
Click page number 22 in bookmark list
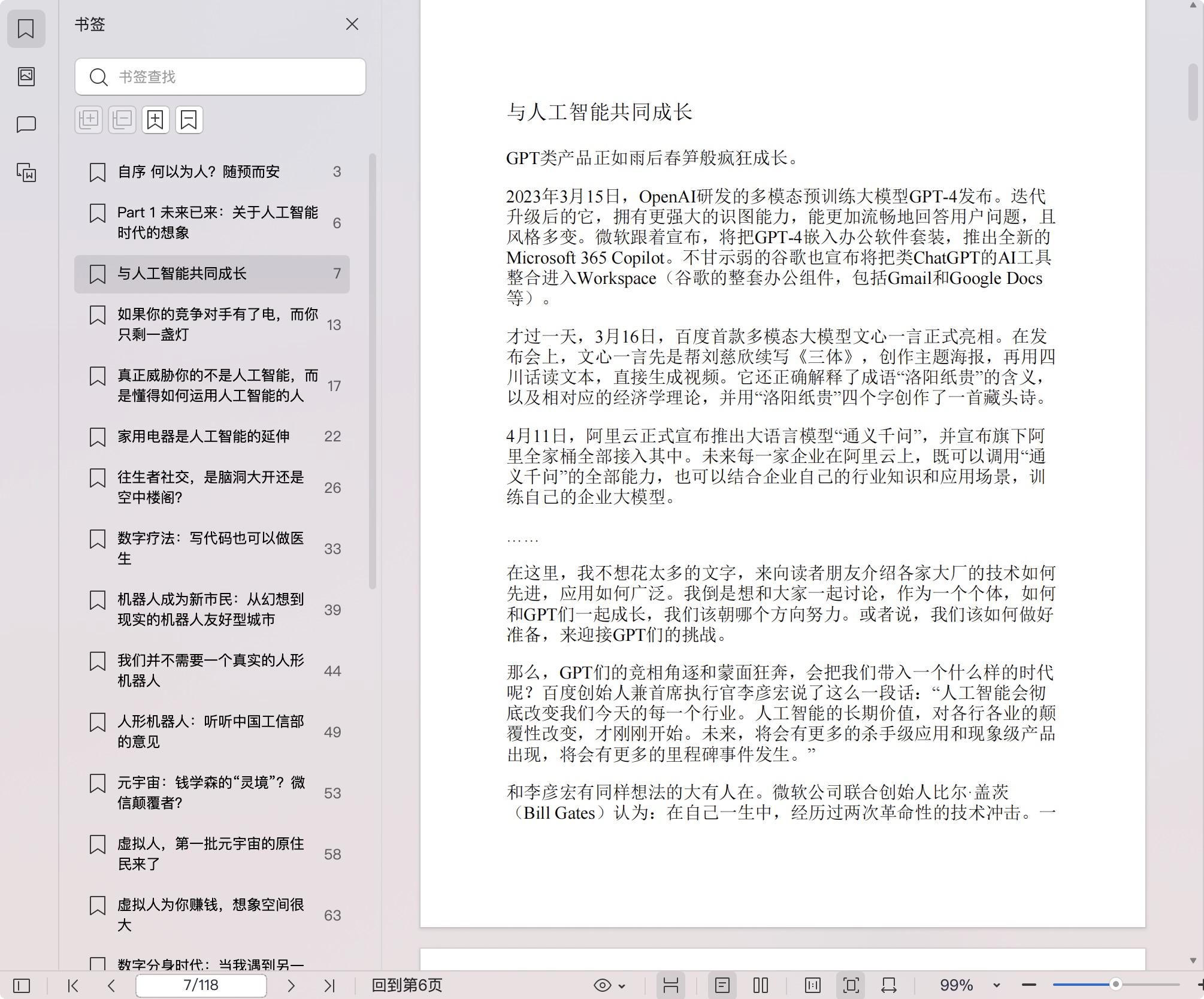[x=332, y=437]
